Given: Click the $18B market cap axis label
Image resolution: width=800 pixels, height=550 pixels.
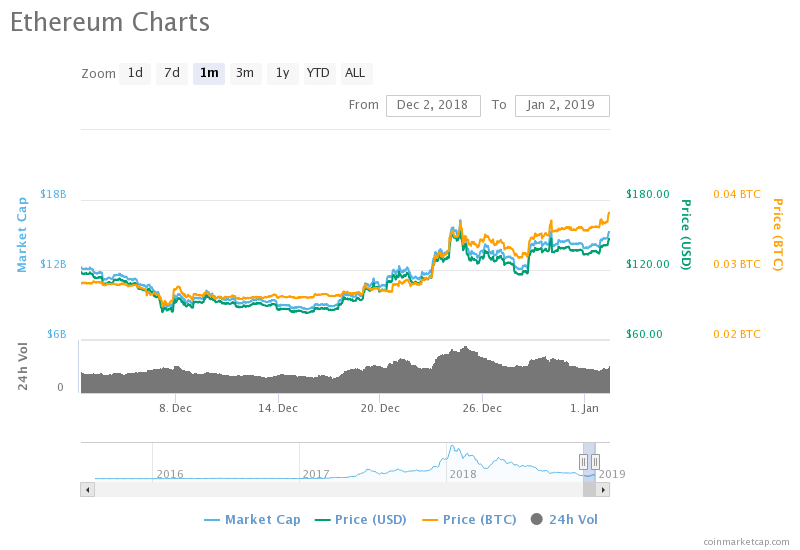Looking at the screenshot, I should (x=53, y=194).
